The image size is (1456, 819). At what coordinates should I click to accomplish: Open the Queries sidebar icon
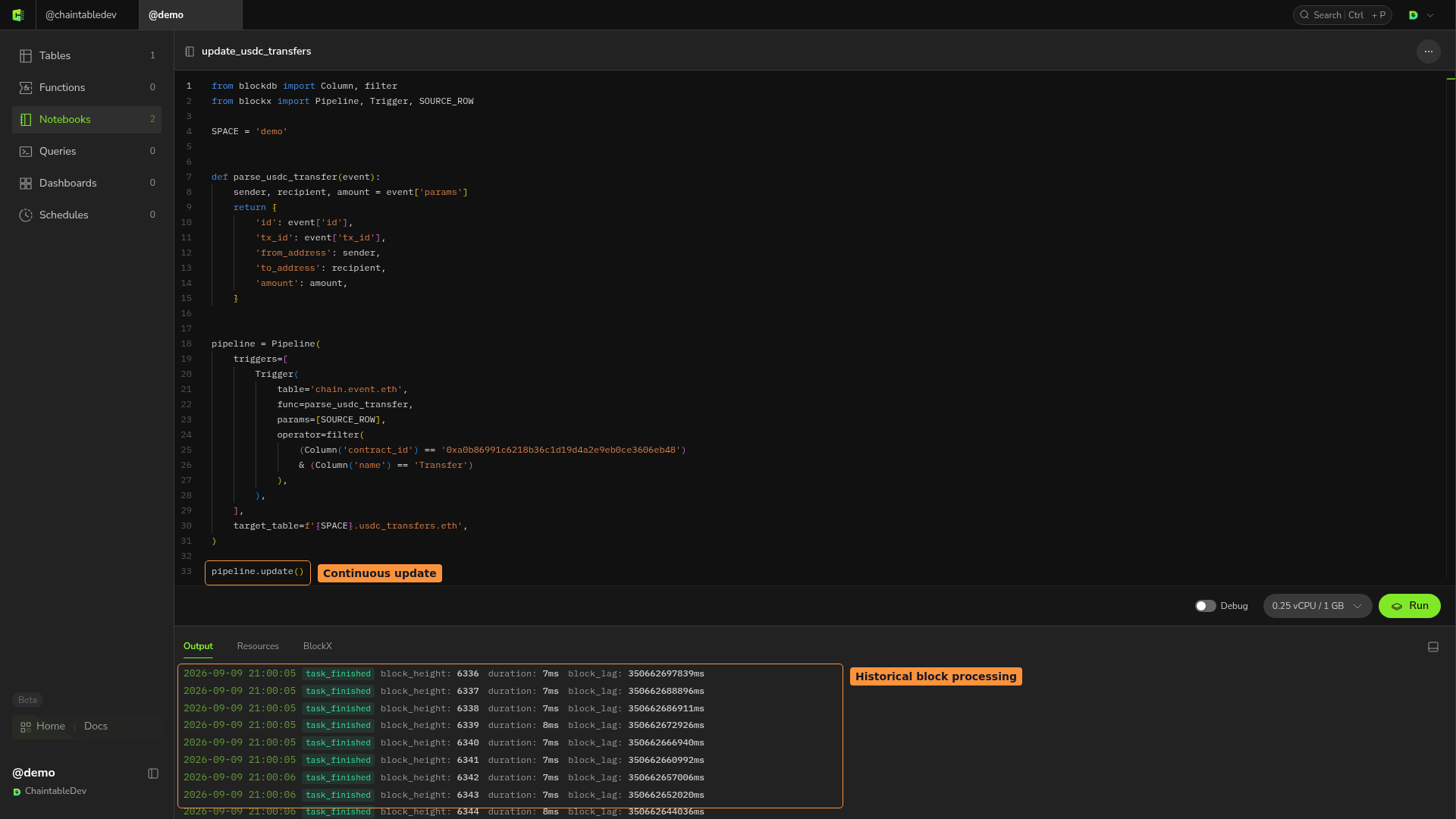(x=26, y=152)
